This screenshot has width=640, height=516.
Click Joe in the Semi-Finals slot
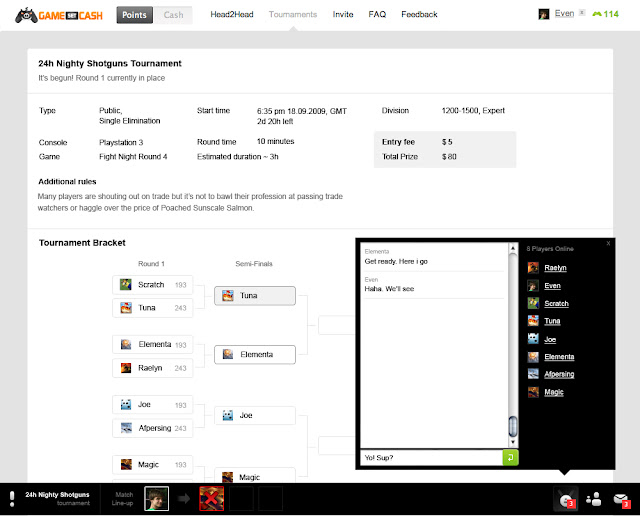pos(255,415)
